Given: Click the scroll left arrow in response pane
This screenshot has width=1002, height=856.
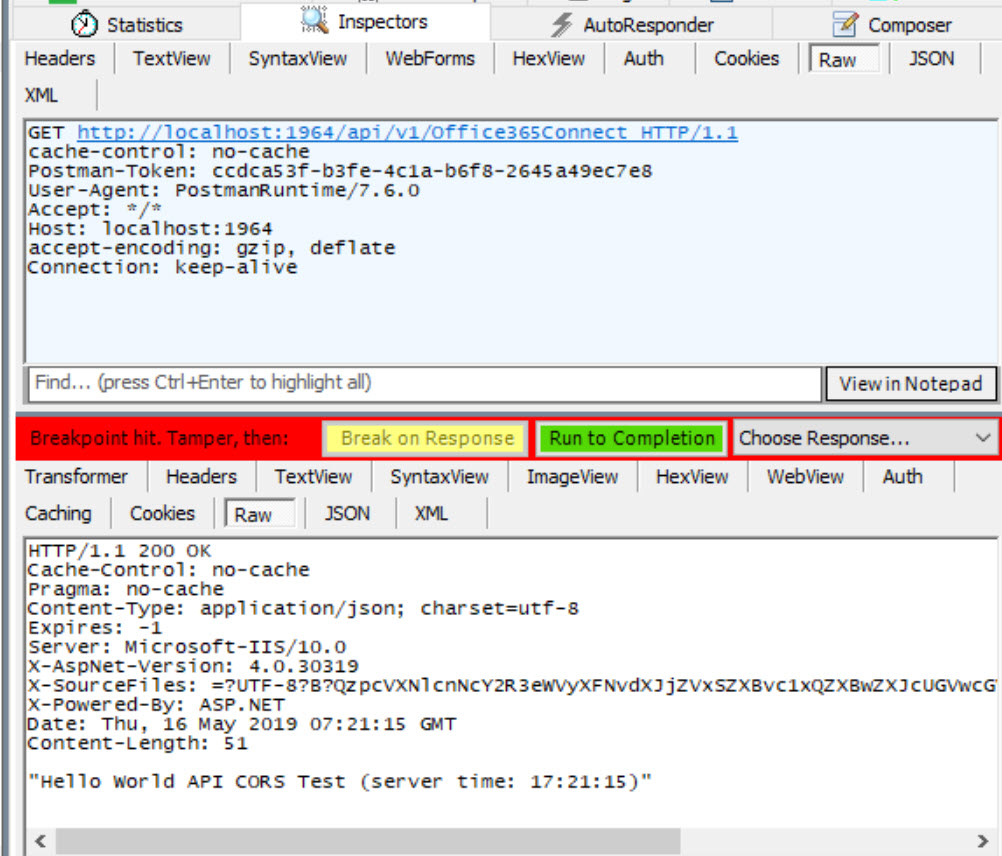Looking at the screenshot, I should pos(39,841).
